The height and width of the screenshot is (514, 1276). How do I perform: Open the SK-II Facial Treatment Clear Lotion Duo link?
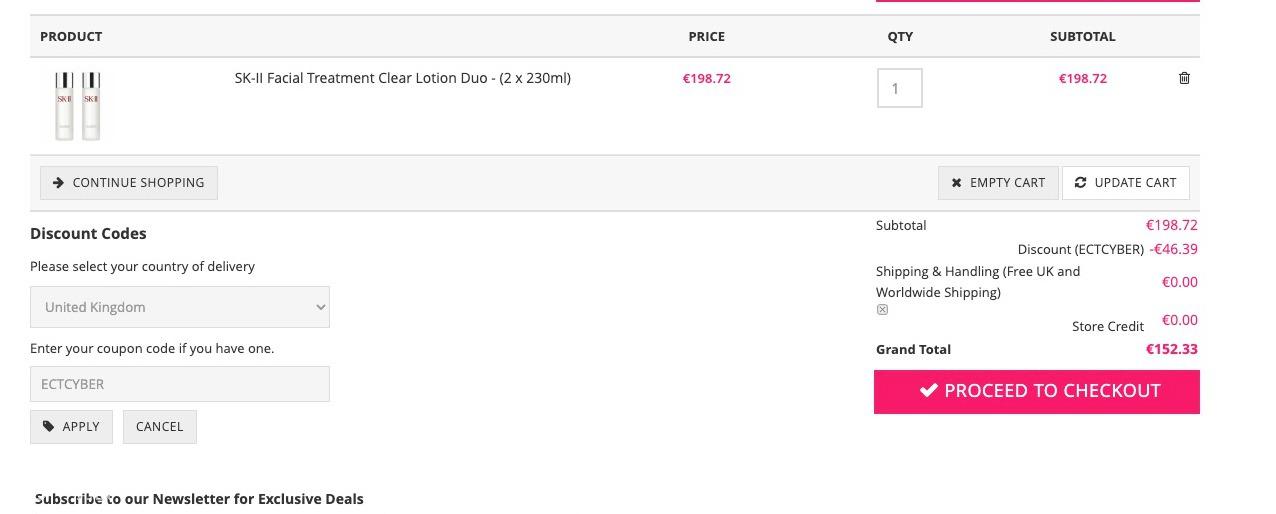click(402, 78)
